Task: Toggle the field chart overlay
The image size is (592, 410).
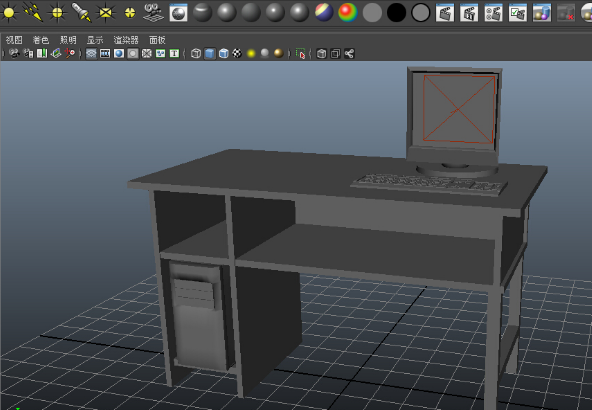Action: pyautogui.click(x=146, y=54)
